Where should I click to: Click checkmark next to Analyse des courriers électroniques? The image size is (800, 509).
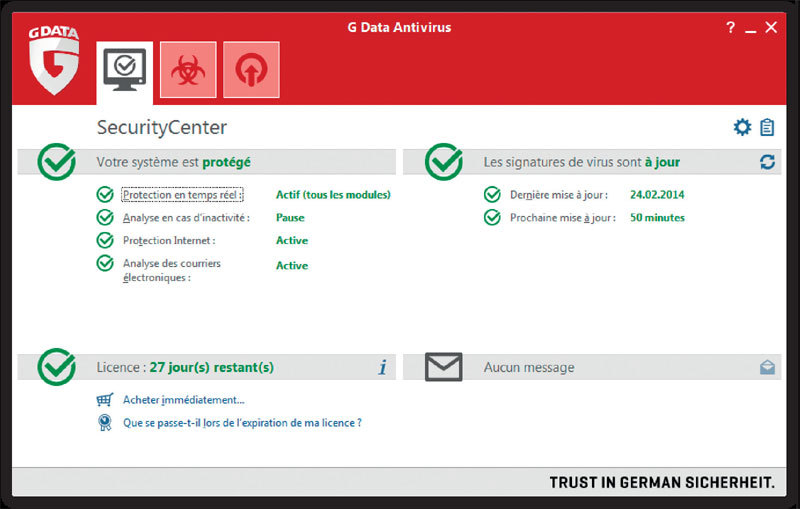click(x=105, y=263)
